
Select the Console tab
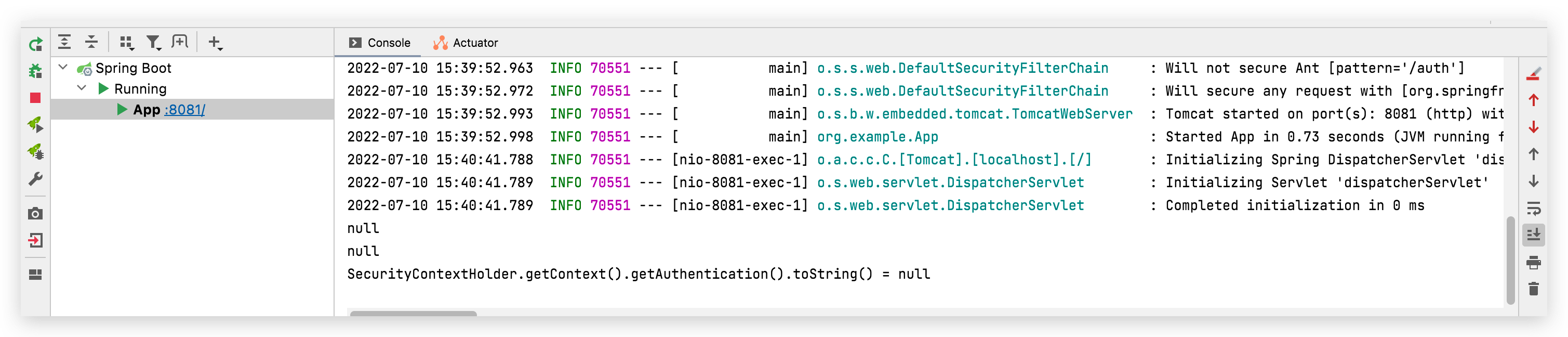point(380,43)
